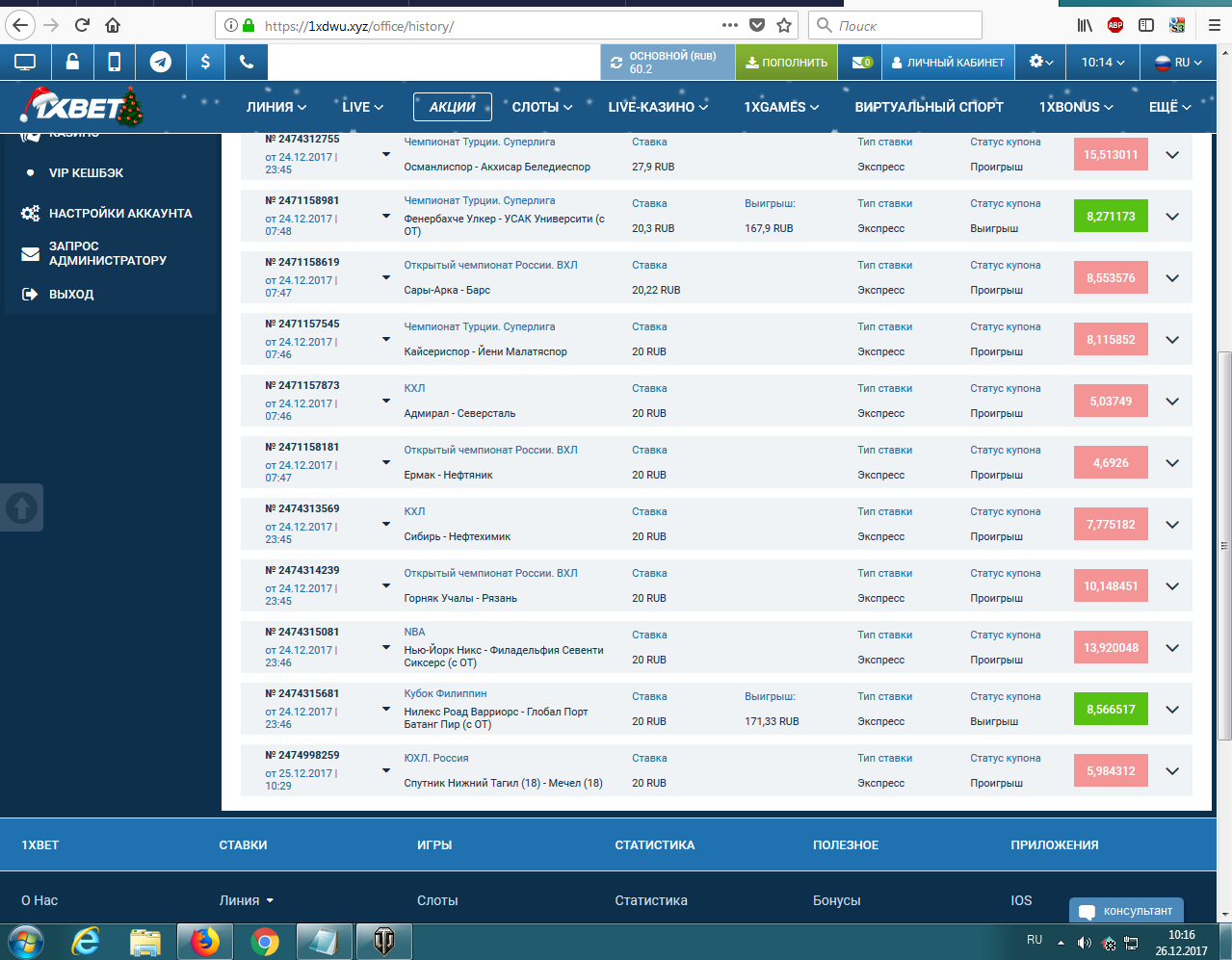Click the green ПОПОЛНИТЬ deposit button
Image resolution: width=1232 pixels, height=960 pixels.
click(787, 63)
